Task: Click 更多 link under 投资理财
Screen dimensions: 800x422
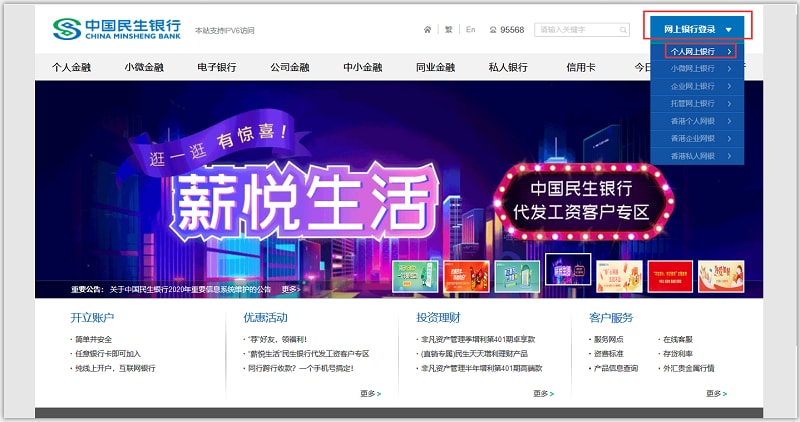Action: click(x=543, y=393)
